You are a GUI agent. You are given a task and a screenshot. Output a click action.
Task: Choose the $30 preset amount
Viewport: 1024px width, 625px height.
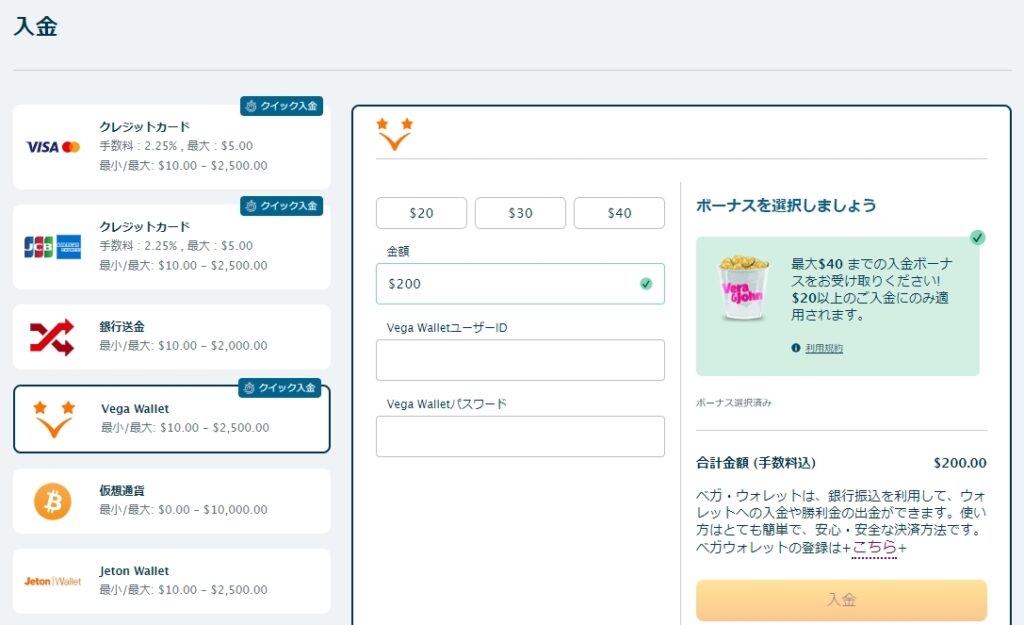(520, 213)
